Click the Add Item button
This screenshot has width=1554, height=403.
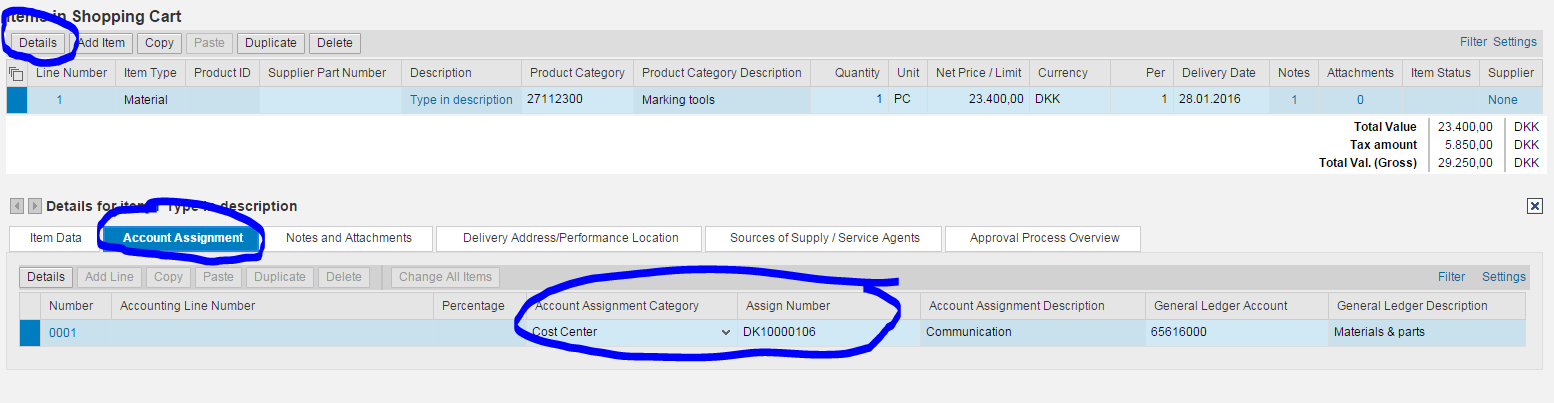point(101,43)
